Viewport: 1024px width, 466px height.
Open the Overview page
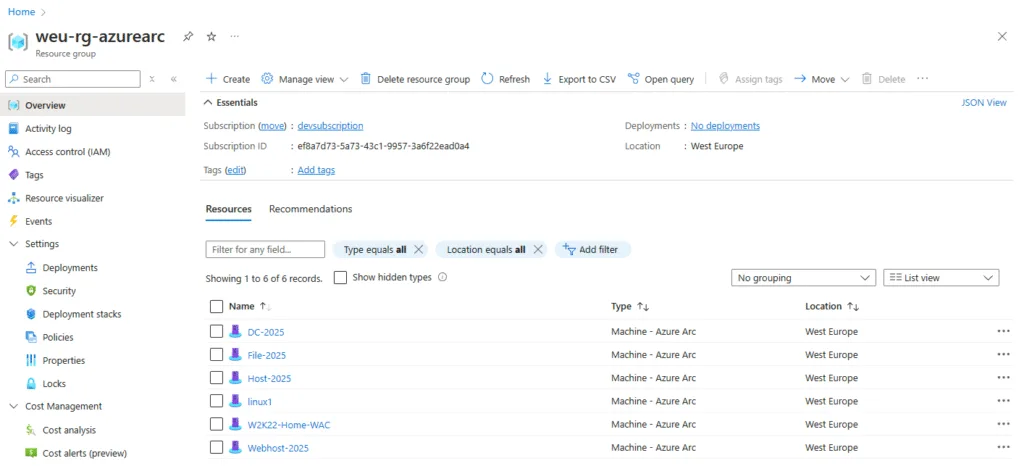[93, 105]
